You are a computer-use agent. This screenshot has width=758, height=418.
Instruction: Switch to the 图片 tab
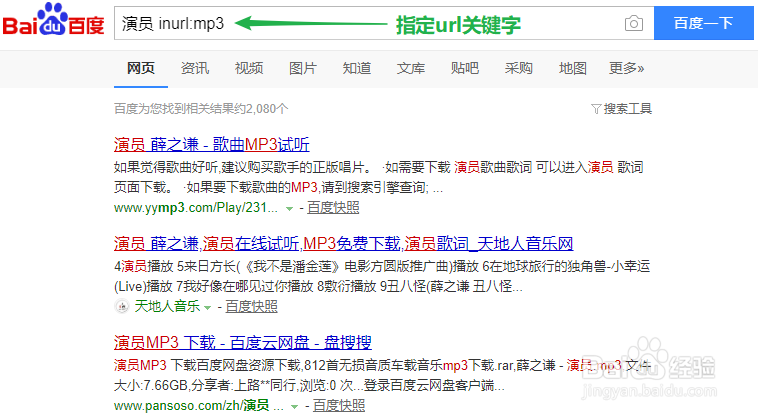[303, 69]
